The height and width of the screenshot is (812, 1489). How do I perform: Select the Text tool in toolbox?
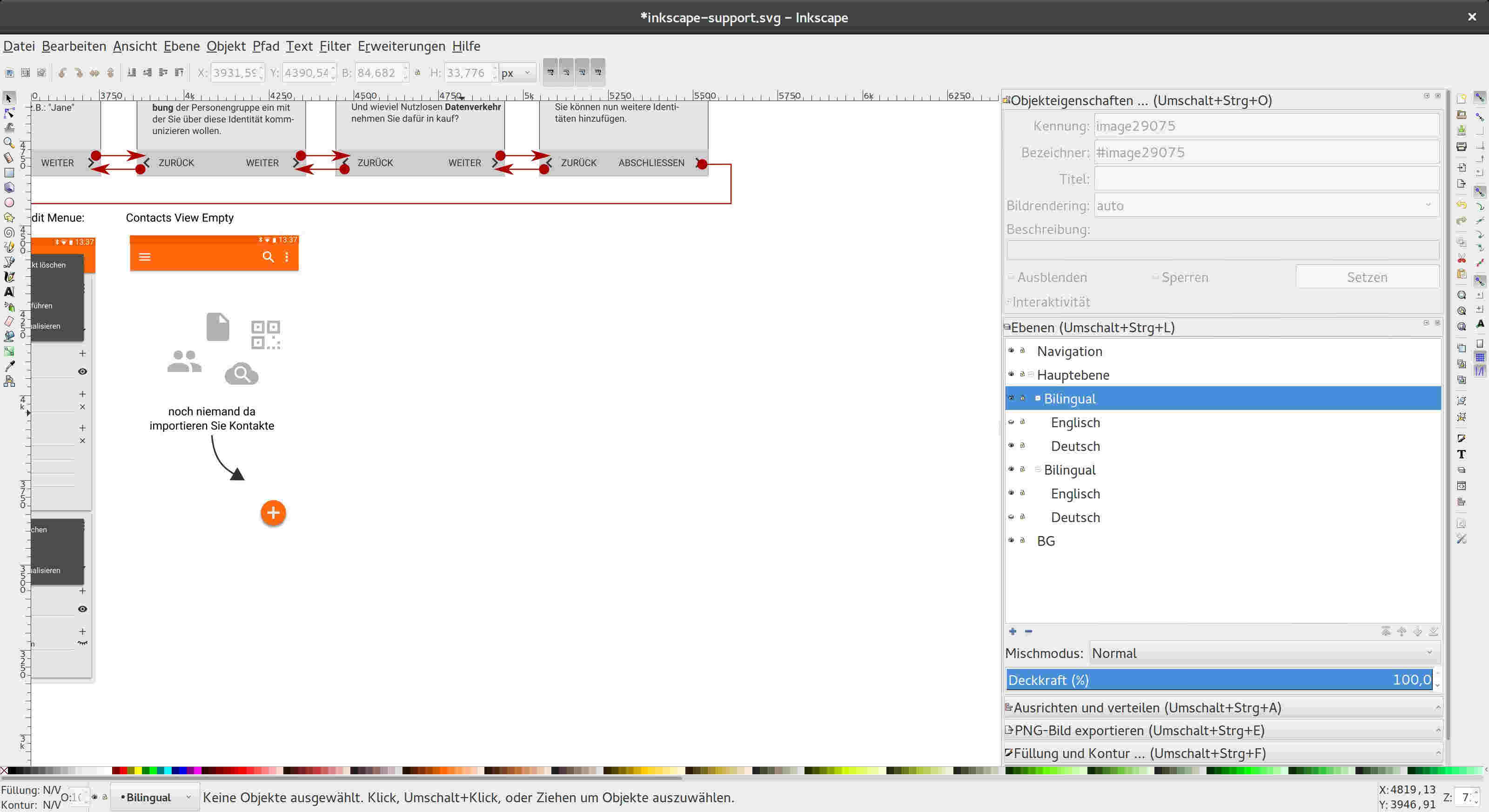9,292
